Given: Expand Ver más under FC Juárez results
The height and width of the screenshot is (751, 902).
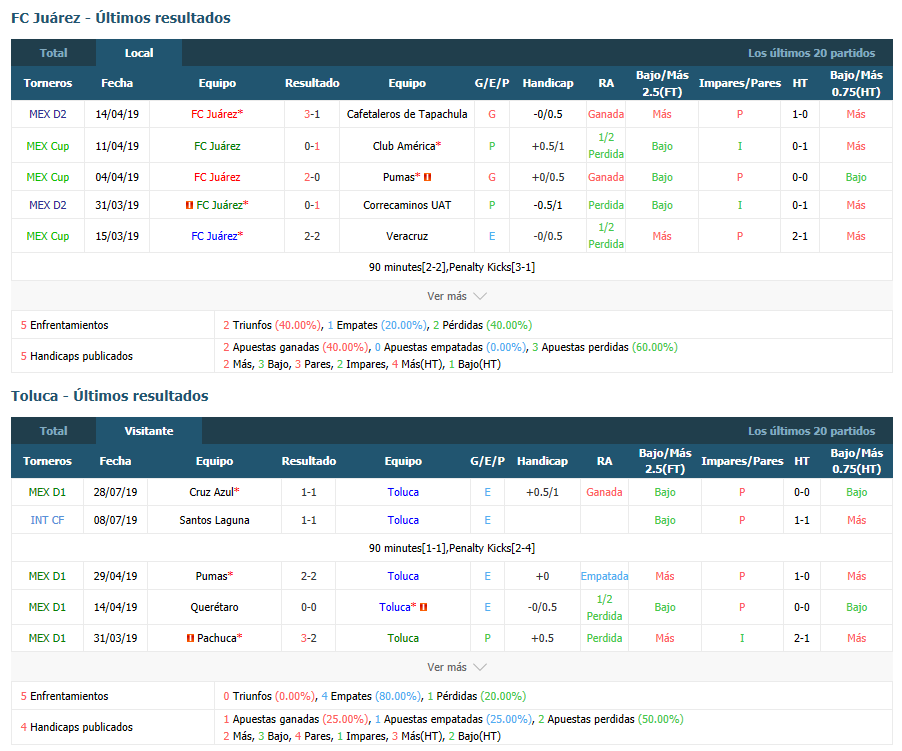Looking at the screenshot, I should [x=456, y=296].
